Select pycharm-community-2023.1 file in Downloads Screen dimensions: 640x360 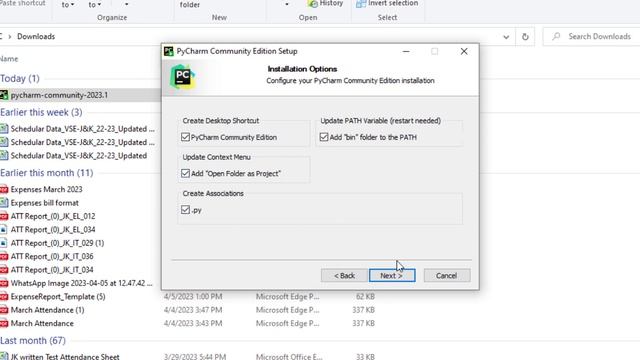tap(60, 95)
